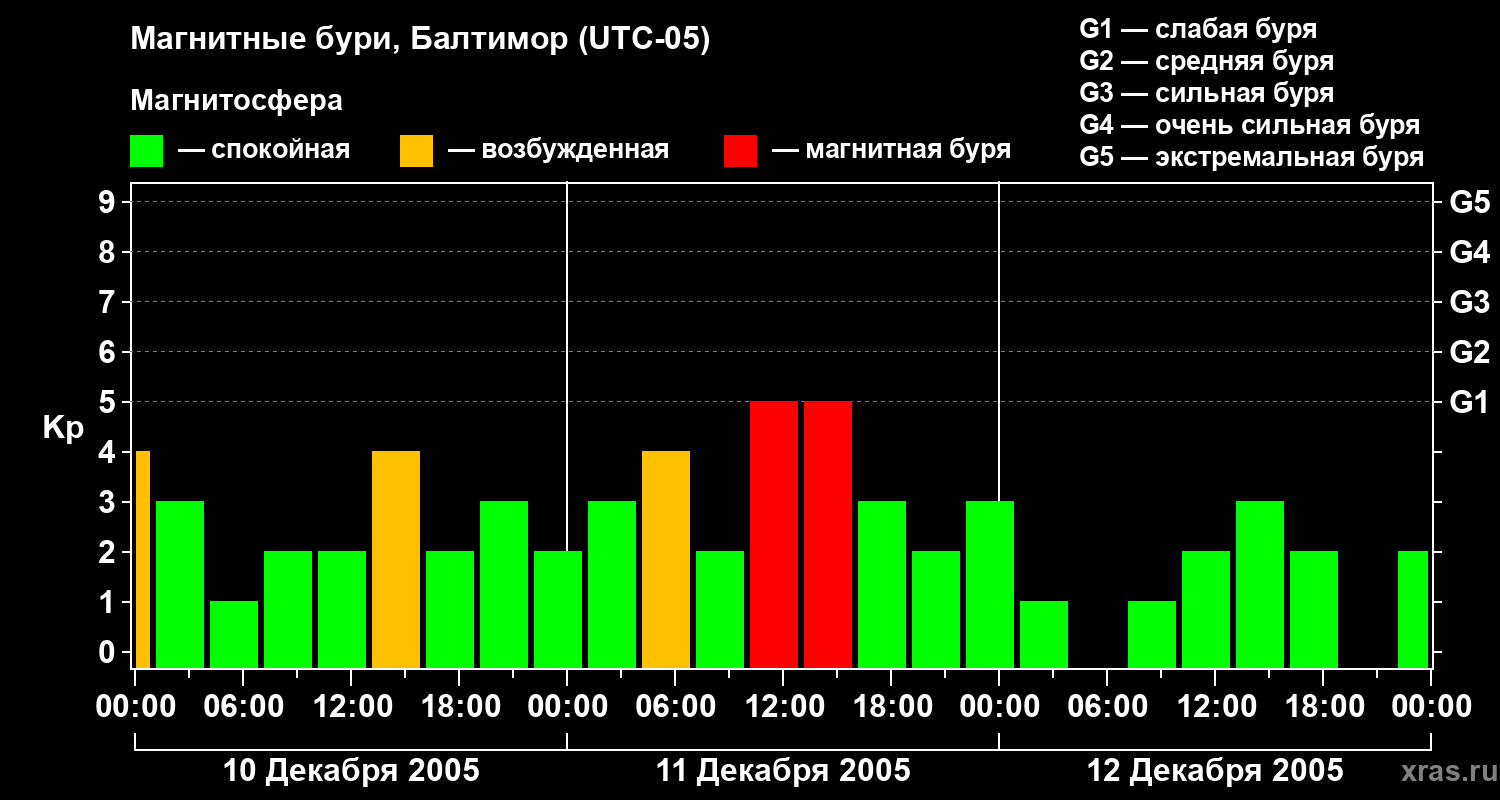Click the «10 Декабря 2005» date label
1500x800 pixels.
351,771
